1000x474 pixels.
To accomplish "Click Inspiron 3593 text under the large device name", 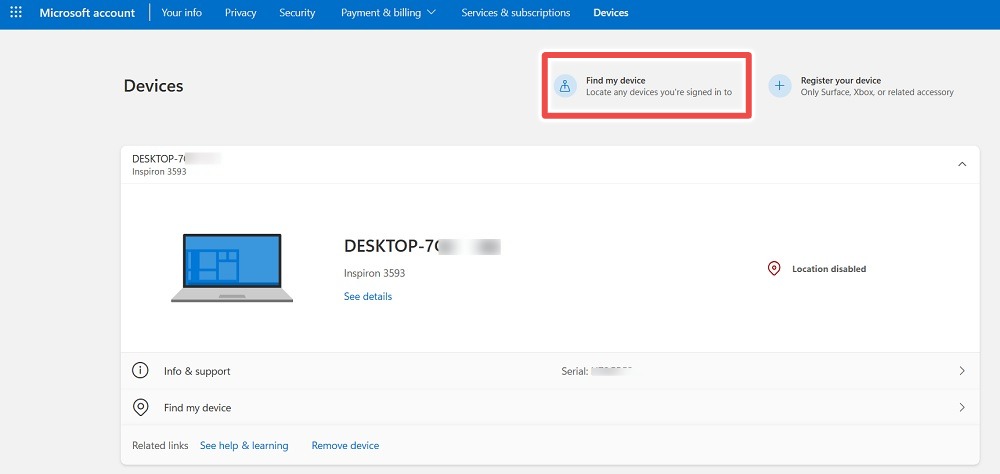I will [x=374, y=273].
